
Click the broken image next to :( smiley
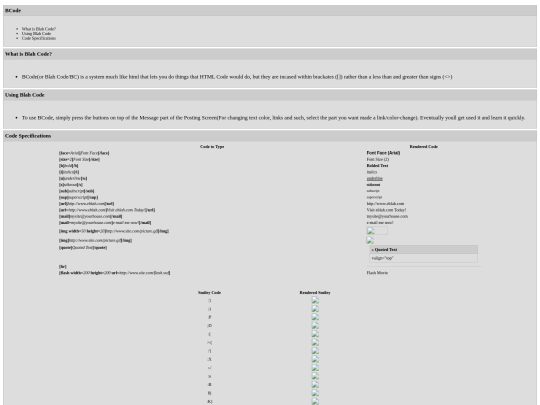[x=315, y=334]
